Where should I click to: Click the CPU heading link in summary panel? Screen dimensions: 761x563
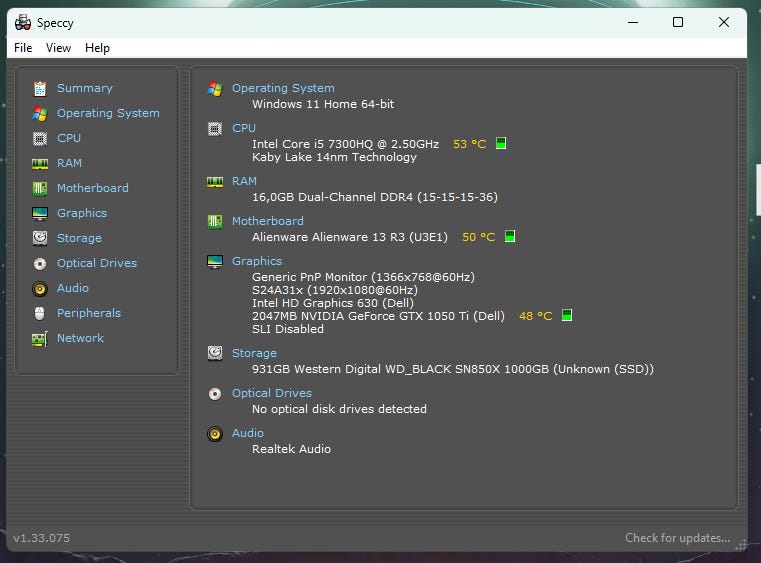[x=244, y=128]
